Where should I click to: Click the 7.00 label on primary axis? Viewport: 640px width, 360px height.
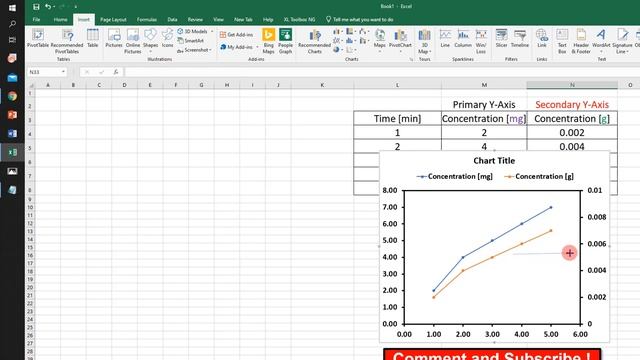point(390,207)
